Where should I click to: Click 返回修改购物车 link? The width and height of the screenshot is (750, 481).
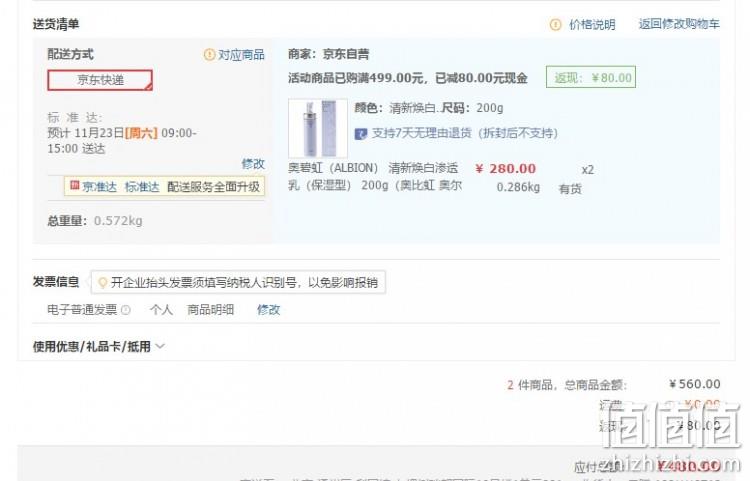click(x=679, y=24)
